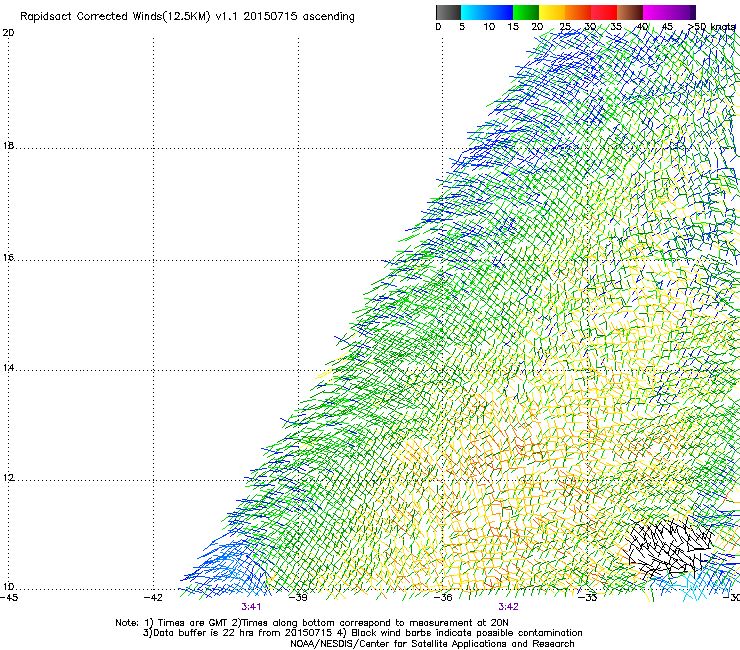Click the latitude label '18' on the left axis
This screenshot has height=650, width=740.
(x=8, y=146)
